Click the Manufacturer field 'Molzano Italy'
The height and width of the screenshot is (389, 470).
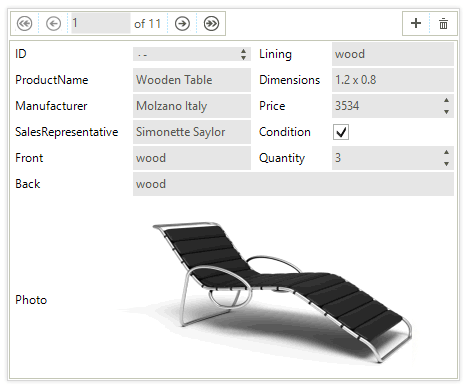coord(192,106)
